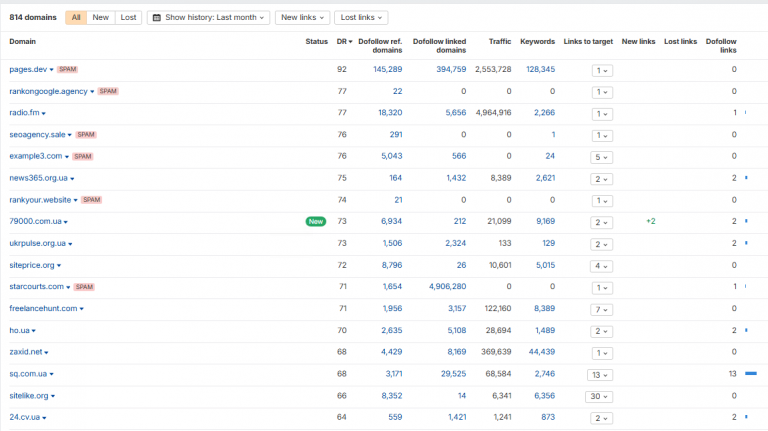
Task: Expand the caret next to sitelike.org
Action: (x=53, y=396)
